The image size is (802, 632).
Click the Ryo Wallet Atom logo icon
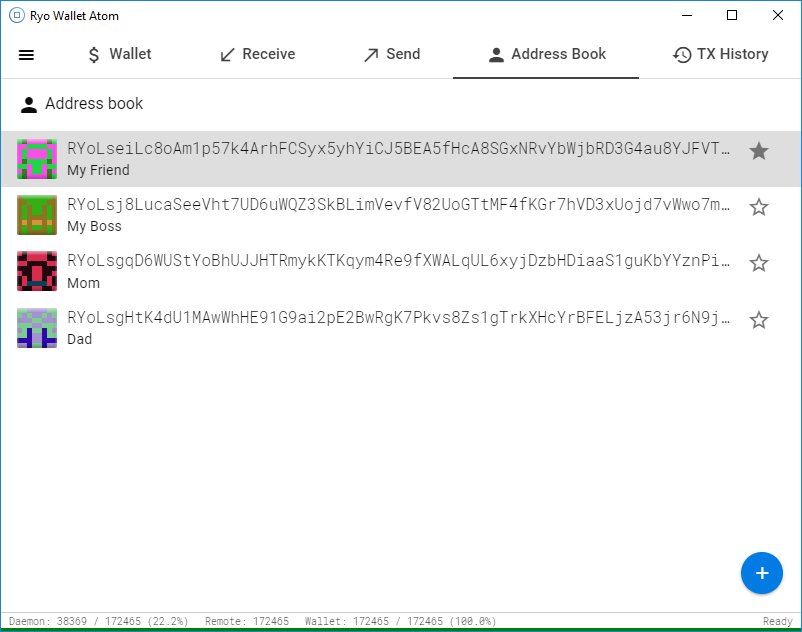[17, 15]
